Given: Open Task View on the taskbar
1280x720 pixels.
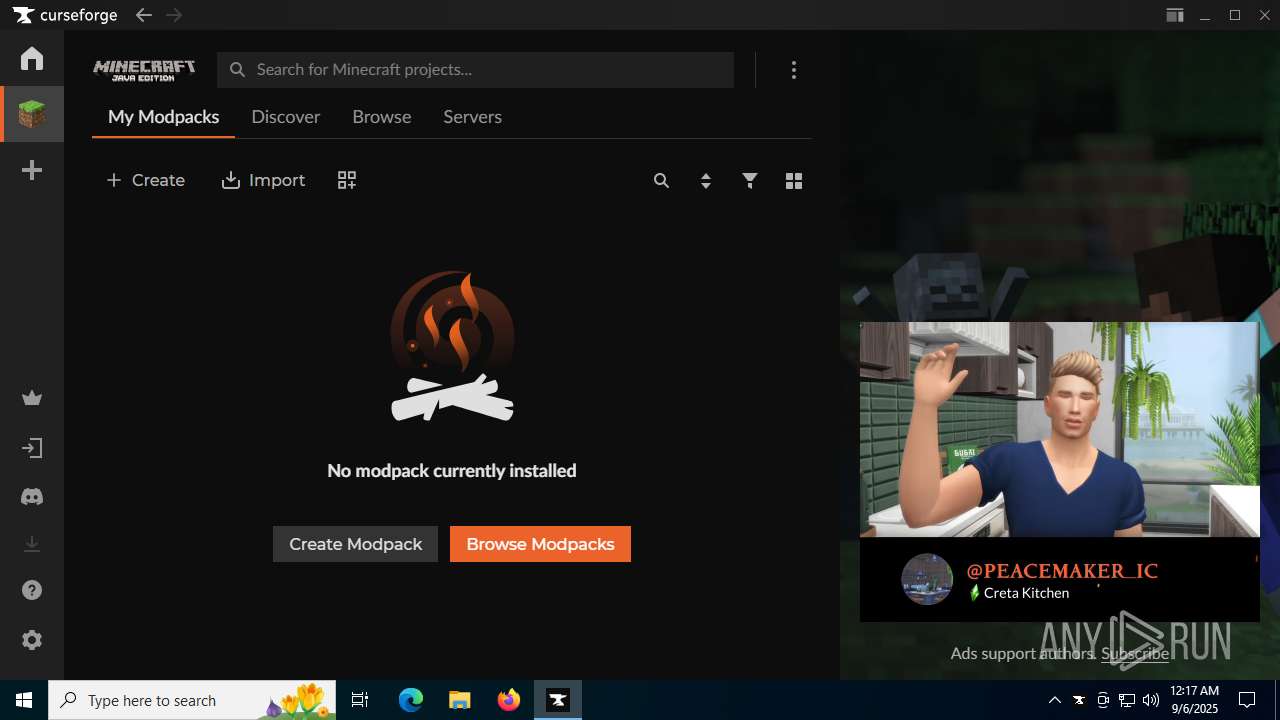Looking at the screenshot, I should tap(360, 700).
